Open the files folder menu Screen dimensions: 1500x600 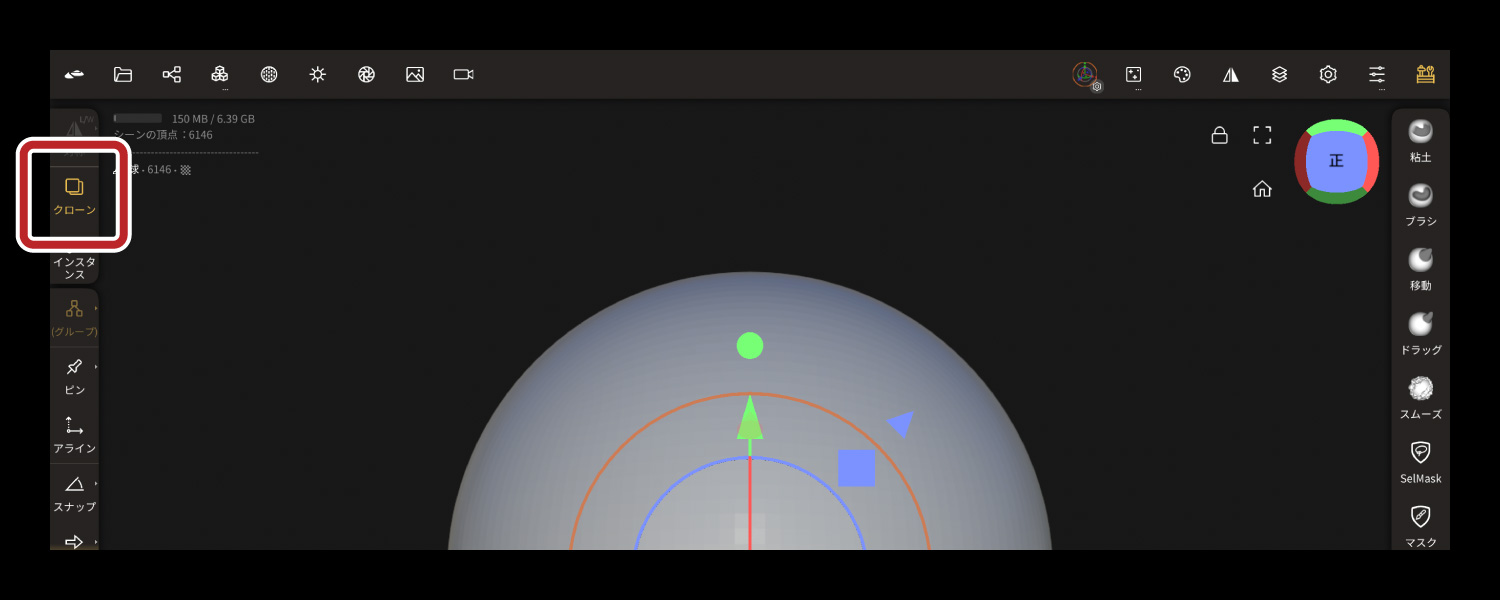tap(123, 75)
